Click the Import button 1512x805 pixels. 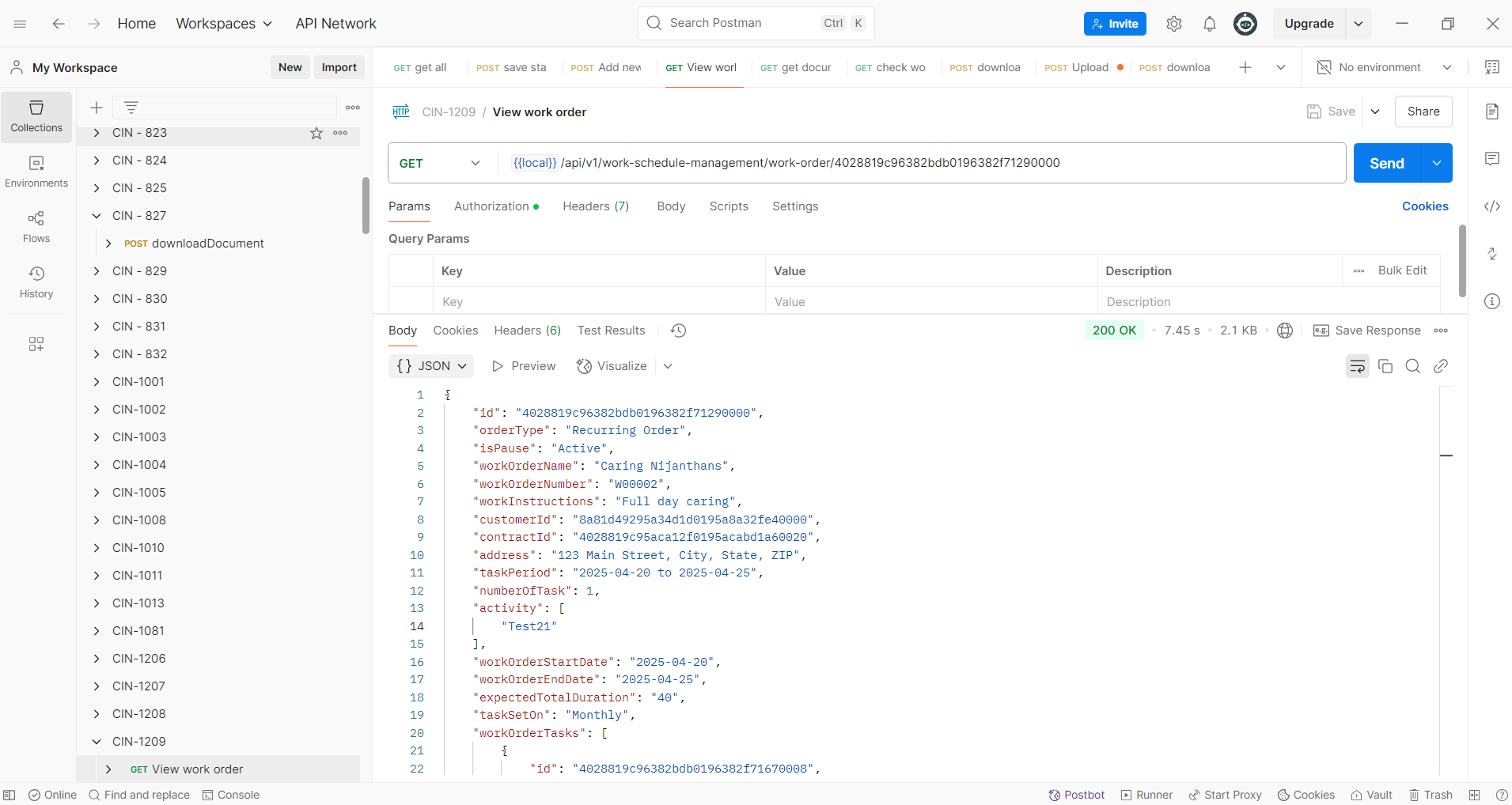point(339,67)
